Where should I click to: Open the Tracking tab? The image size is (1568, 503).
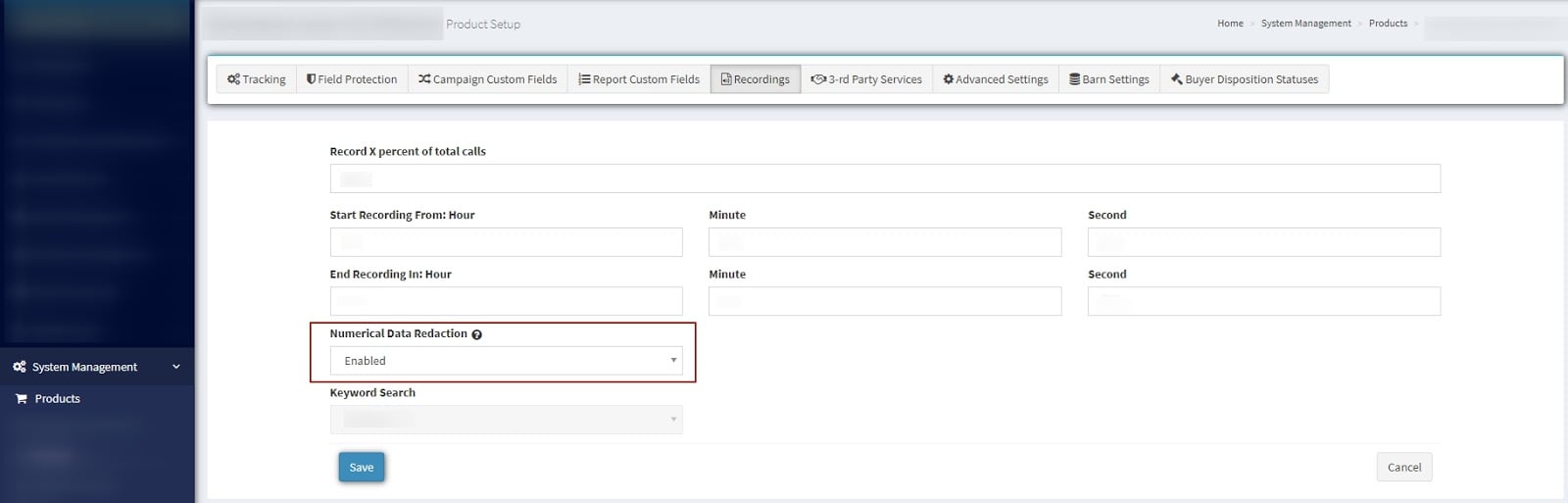click(257, 79)
